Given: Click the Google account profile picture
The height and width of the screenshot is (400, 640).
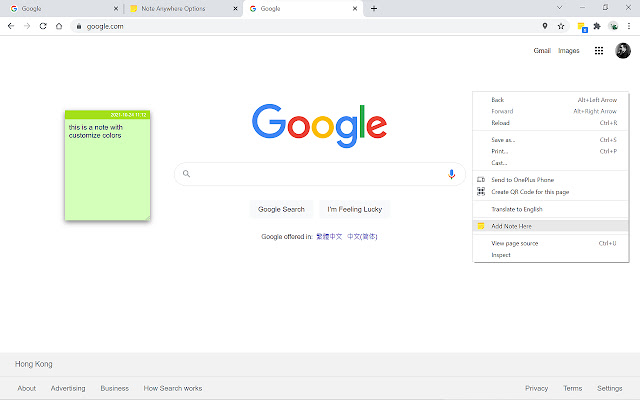Looking at the screenshot, I should pyautogui.click(x=622, y=50).
